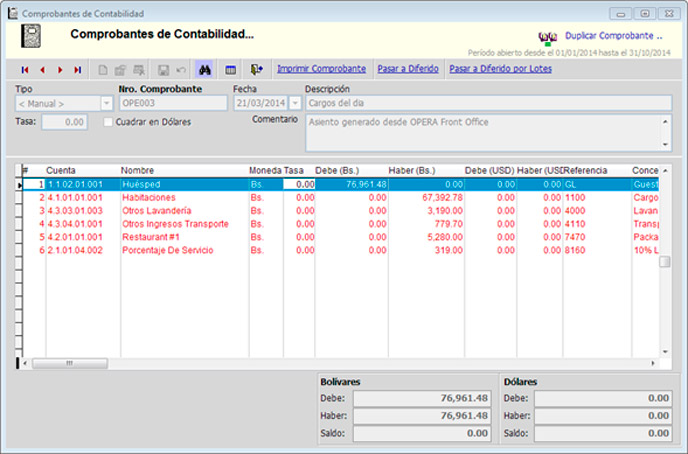
Task: Select the Habitaciones account row
Action: pos(148,198)
